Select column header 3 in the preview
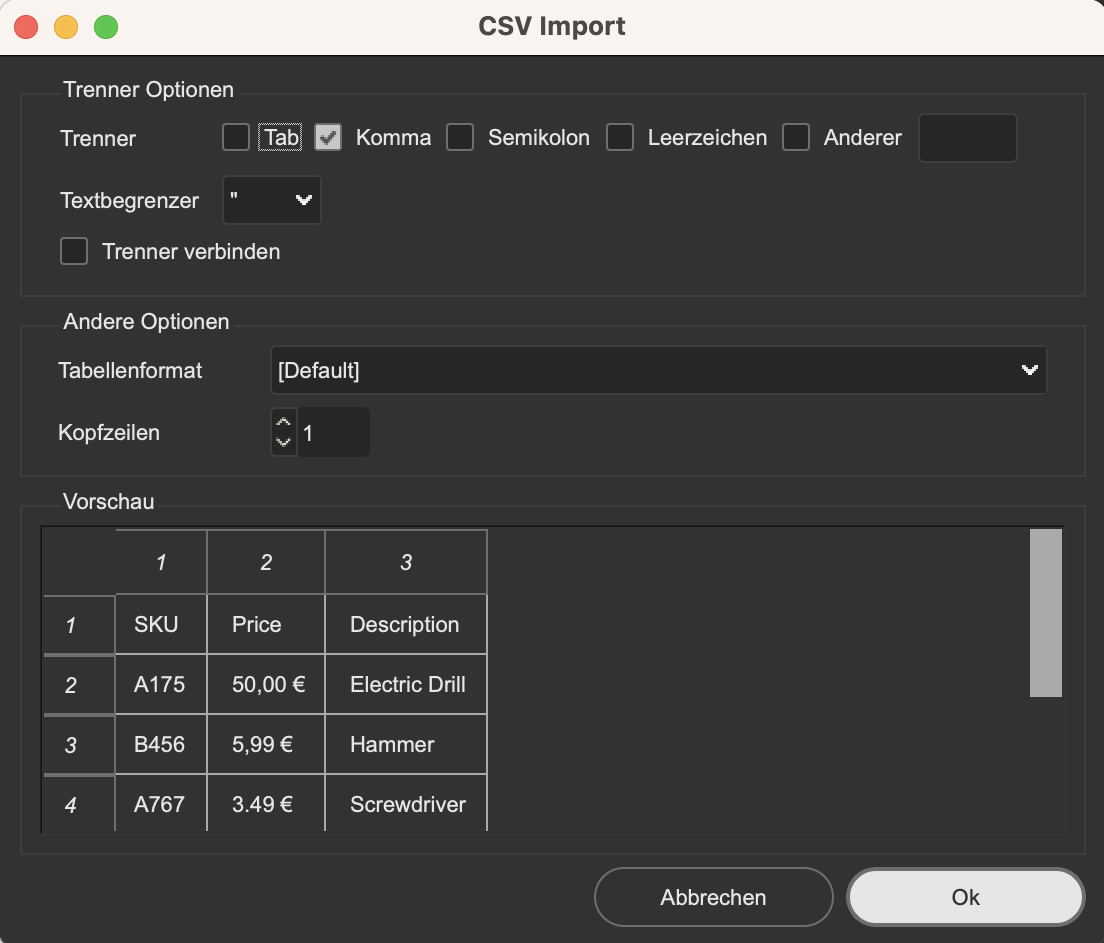1104x943 pixels. coord(406,562)
